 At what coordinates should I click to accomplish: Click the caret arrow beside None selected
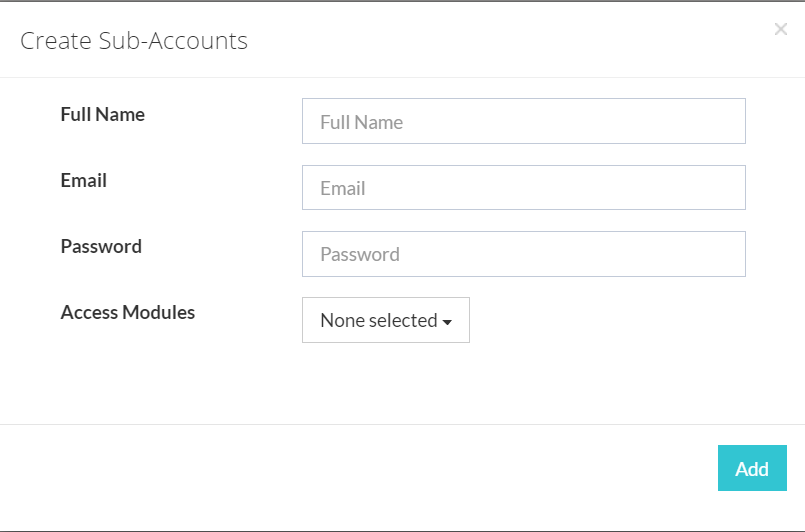pos(447,322)
